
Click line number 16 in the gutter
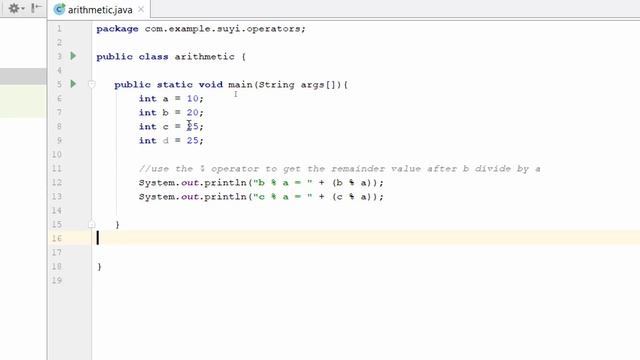tap(57, 238)
